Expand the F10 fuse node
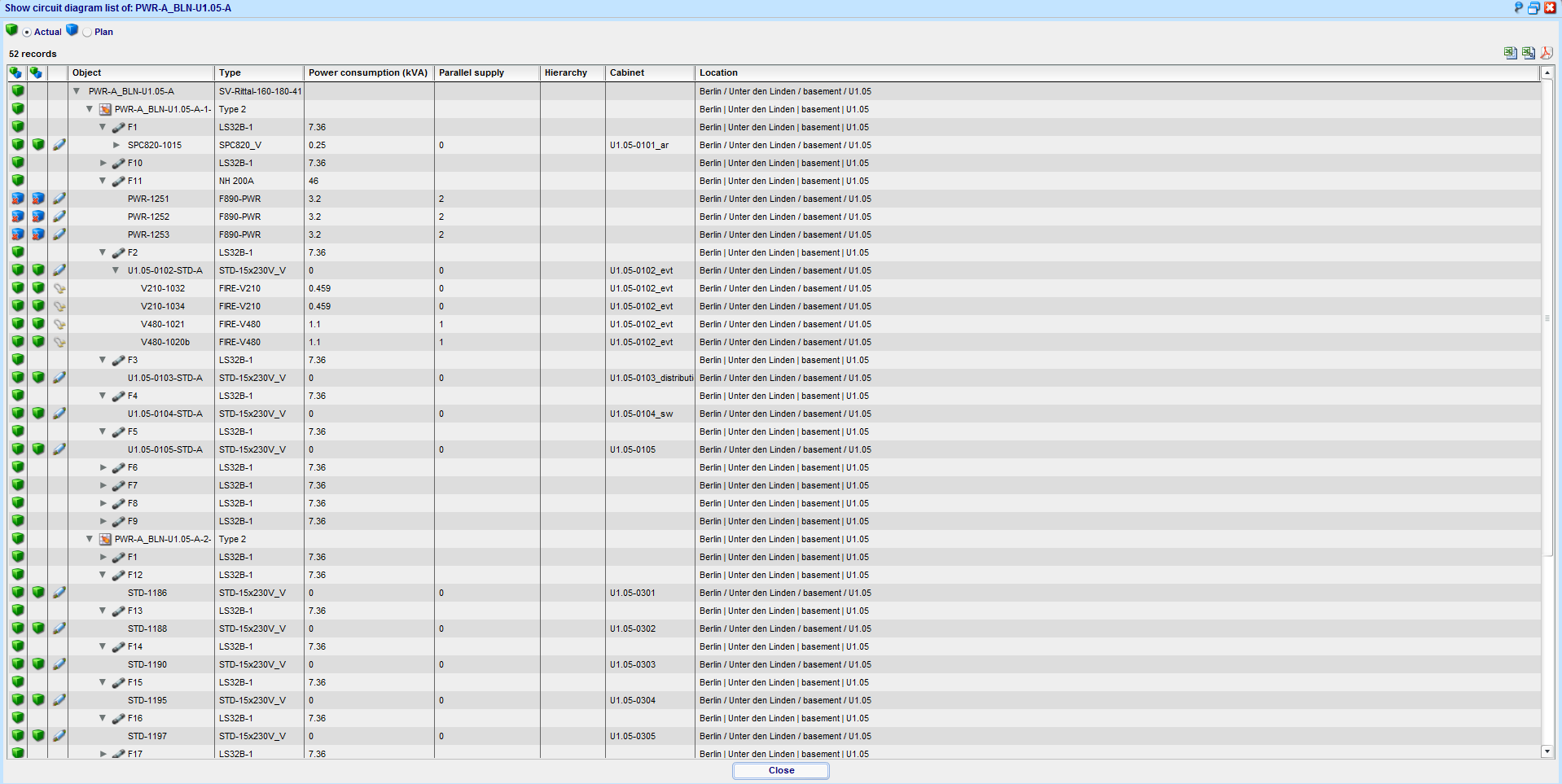This screenshot has width=1562, height=784. (103, 163)
